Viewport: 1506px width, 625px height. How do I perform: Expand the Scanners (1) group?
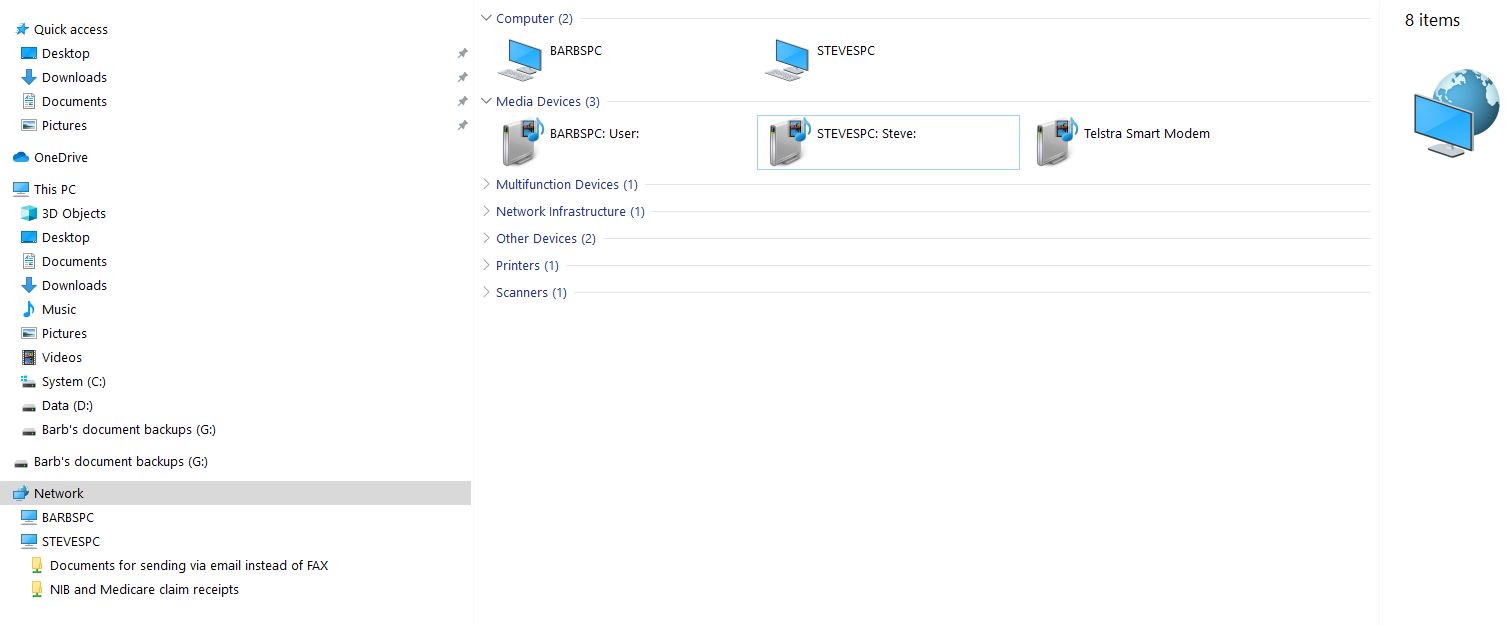486,292
